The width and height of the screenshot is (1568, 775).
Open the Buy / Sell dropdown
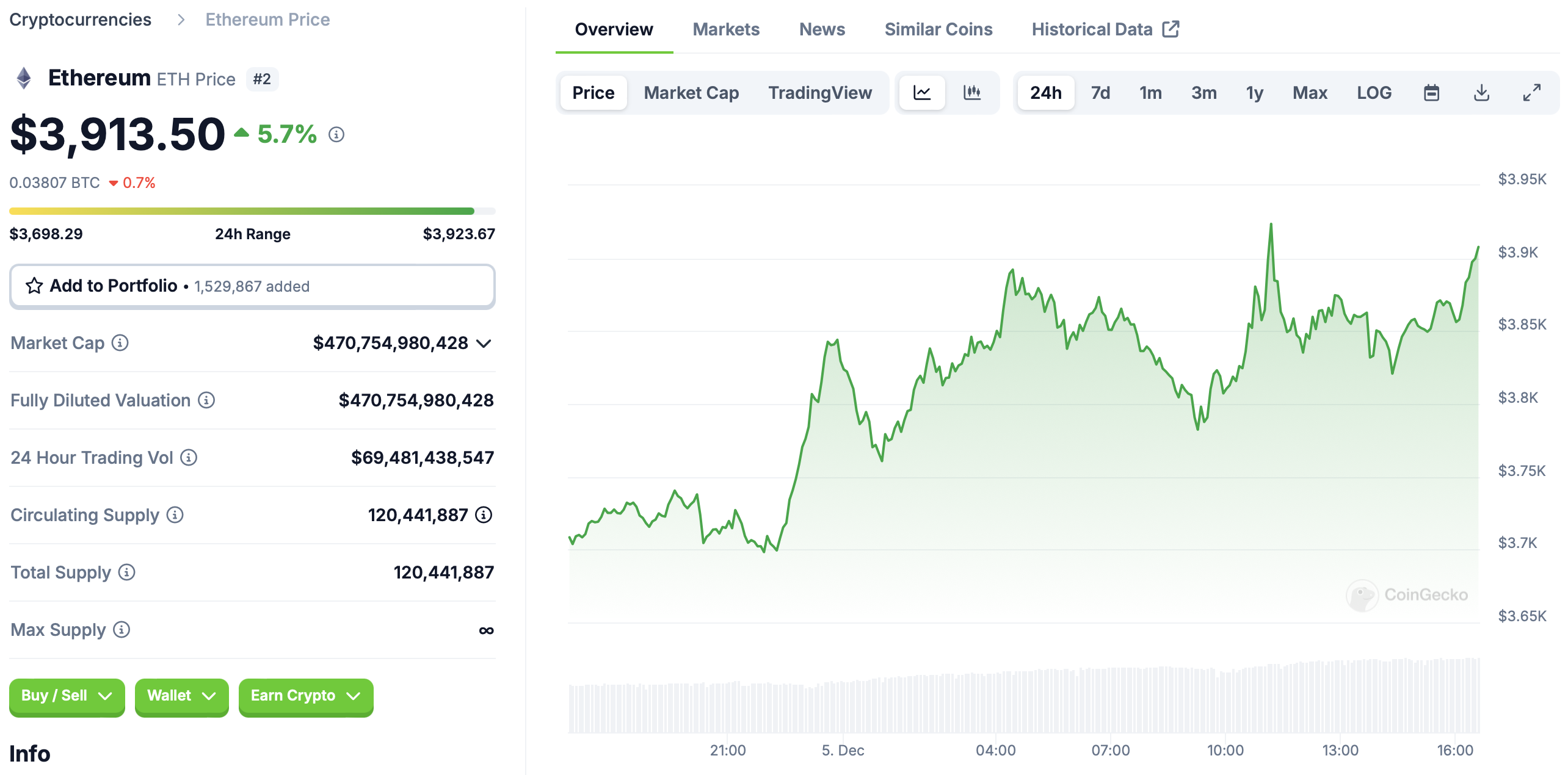67,696
